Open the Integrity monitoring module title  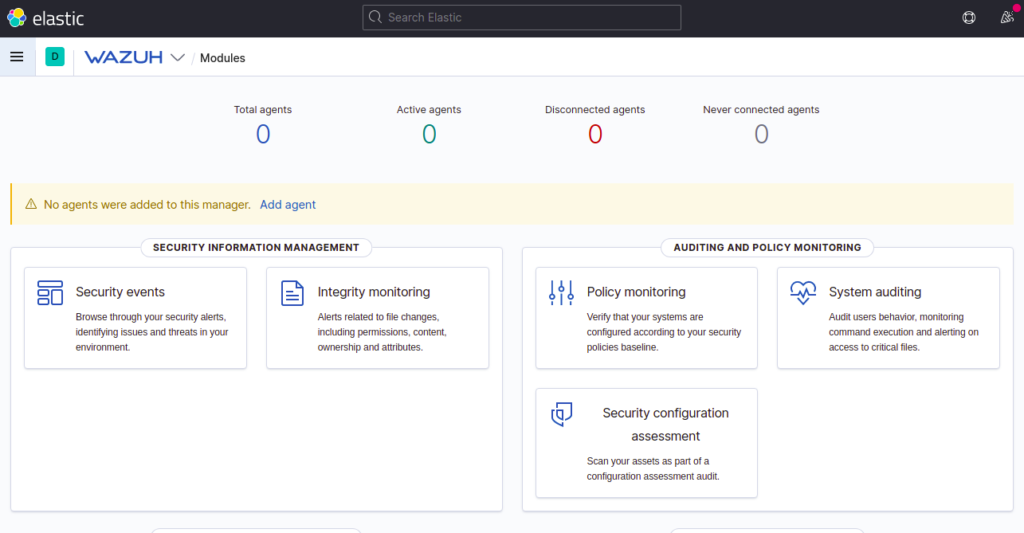(x=374, y=292)
